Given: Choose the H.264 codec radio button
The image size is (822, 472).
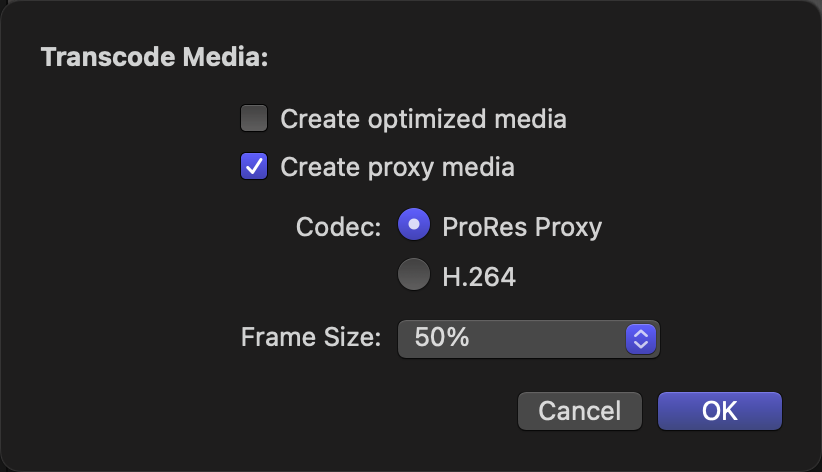Looking at the screenshot, I should (414, 274).
